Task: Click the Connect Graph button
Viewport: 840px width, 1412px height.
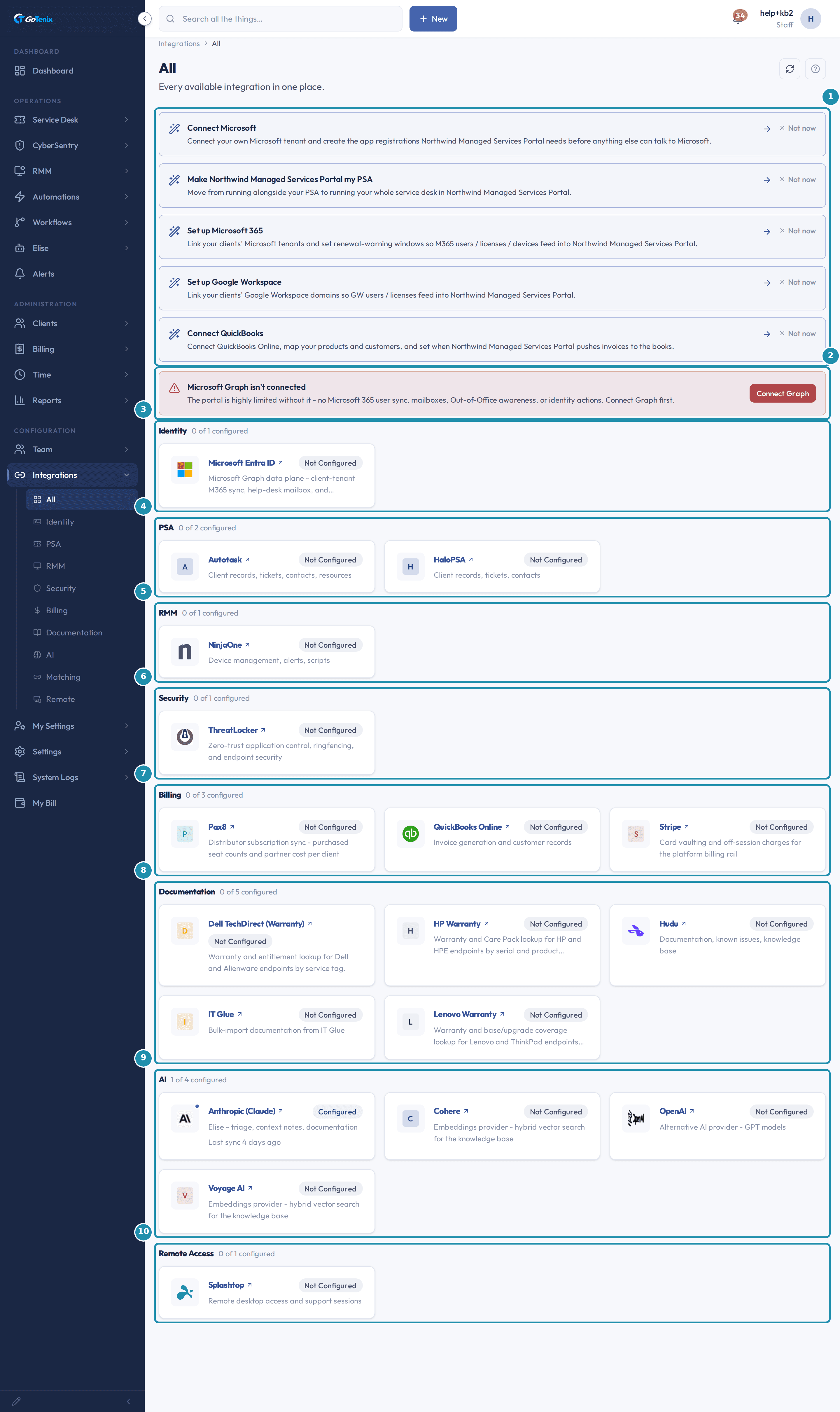Action: (782, 394)
